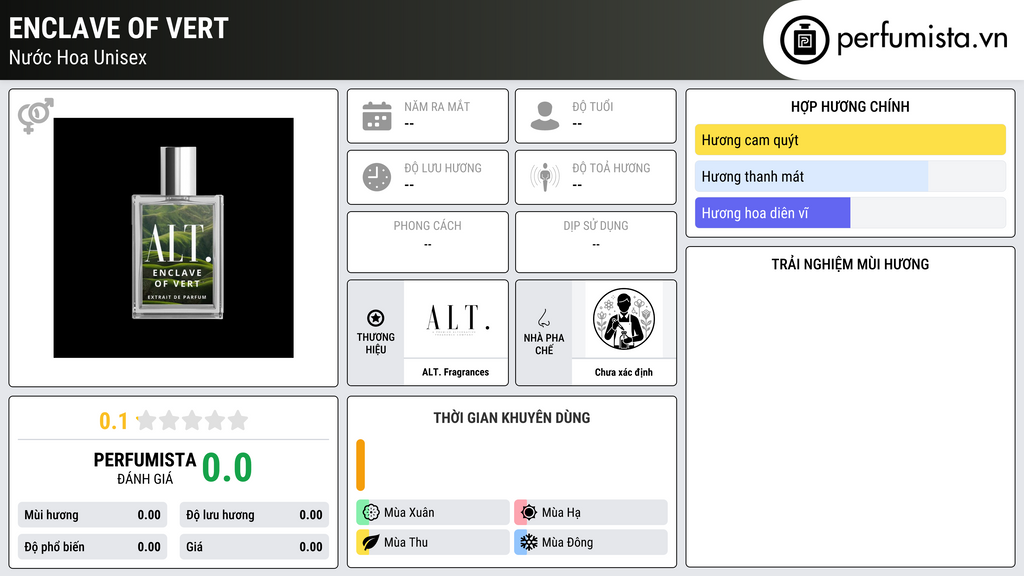Click the nose icon above Nhà pha chế
This screenshot has width=1024, height=576.
click(543, 318)
